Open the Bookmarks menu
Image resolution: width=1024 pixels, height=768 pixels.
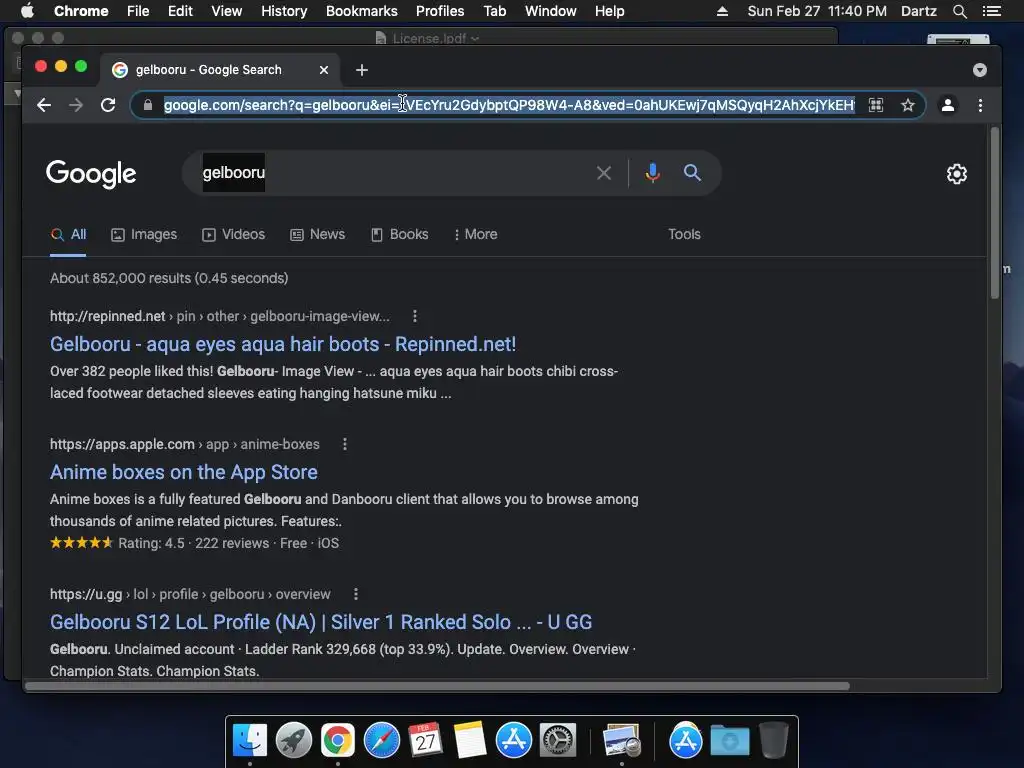[362, 11]
